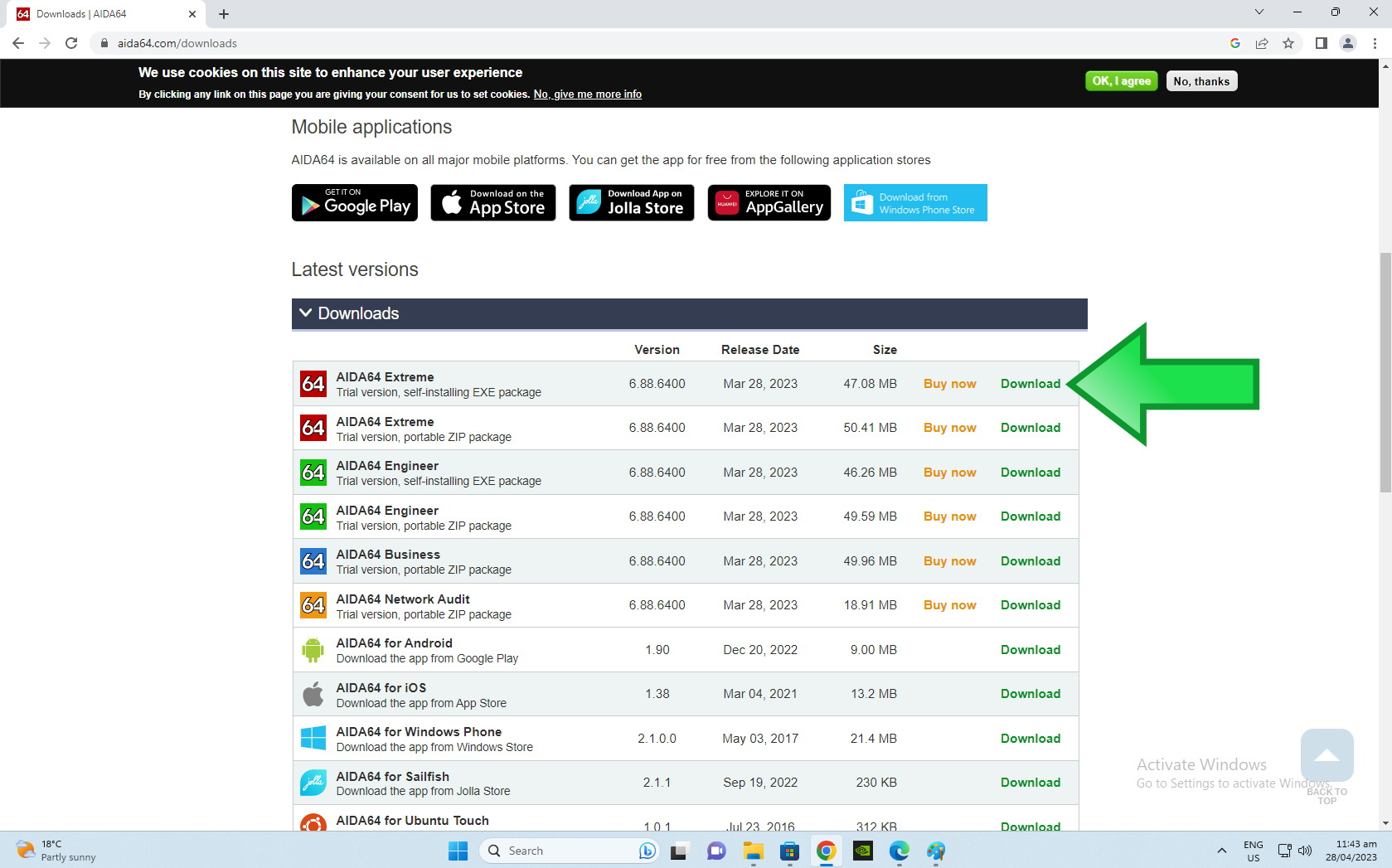
Task: Close the Downloads | AIDA64 tab
Action: [192, 14]
